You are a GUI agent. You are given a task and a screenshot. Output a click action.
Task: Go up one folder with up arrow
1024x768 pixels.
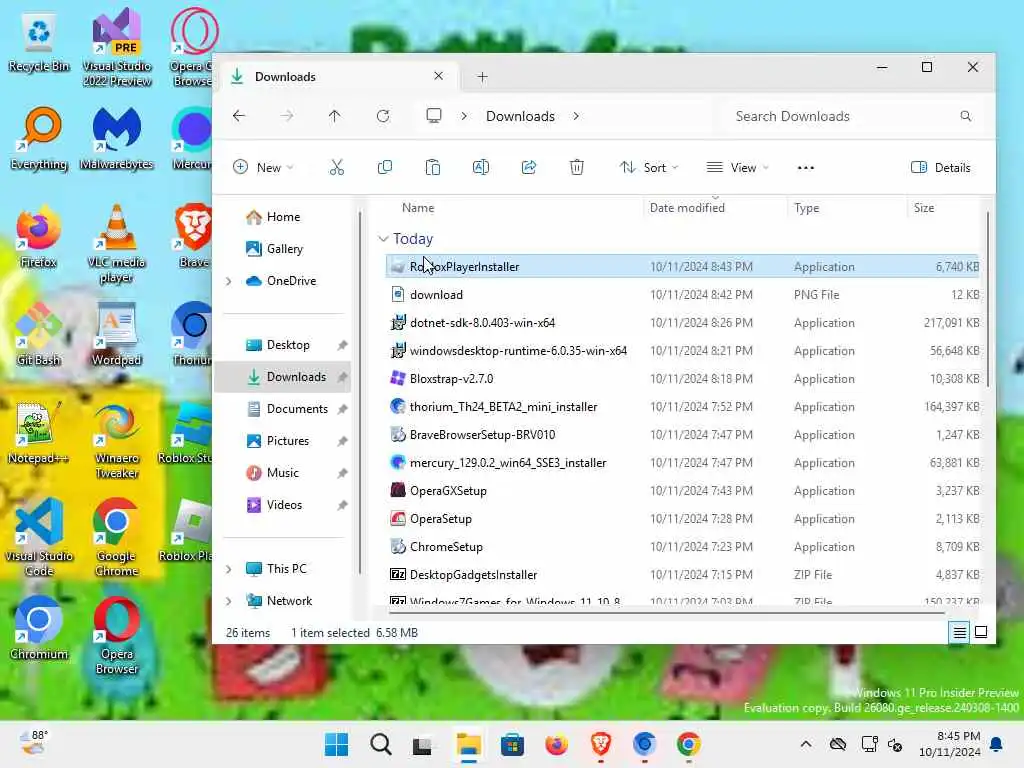pyautogui.click(x=334, y=116)
